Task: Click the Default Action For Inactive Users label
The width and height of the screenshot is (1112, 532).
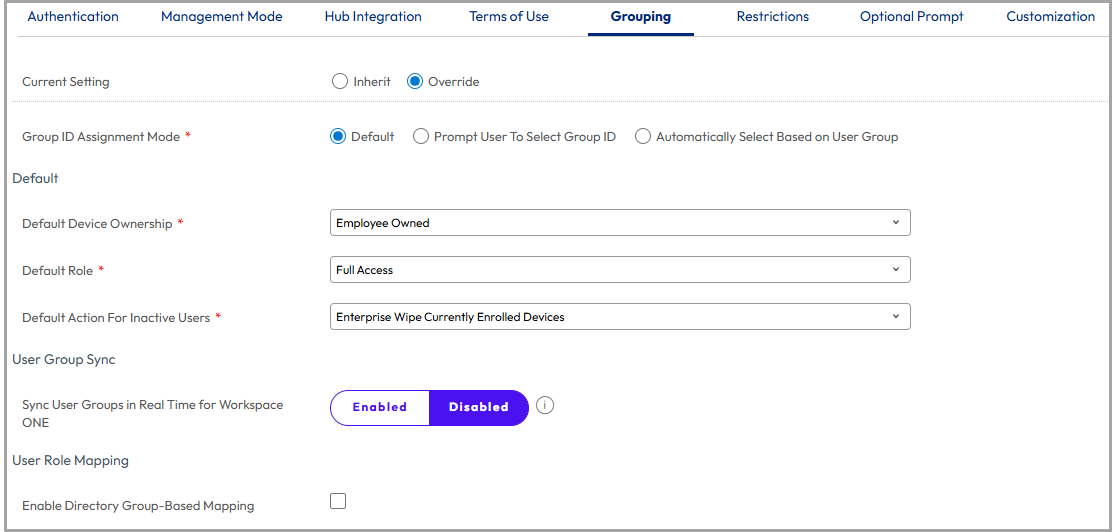Action: [116, 318]
